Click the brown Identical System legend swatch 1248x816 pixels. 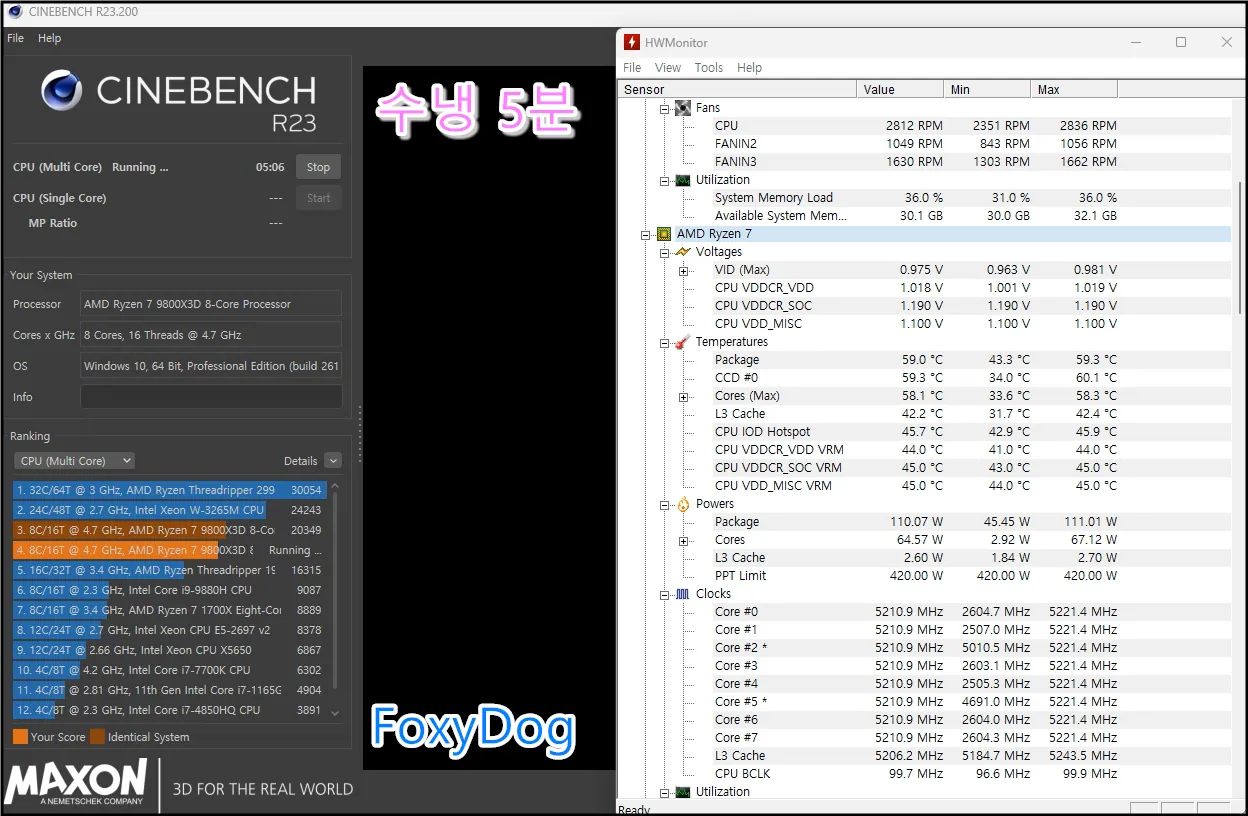[x=97, y=737]
